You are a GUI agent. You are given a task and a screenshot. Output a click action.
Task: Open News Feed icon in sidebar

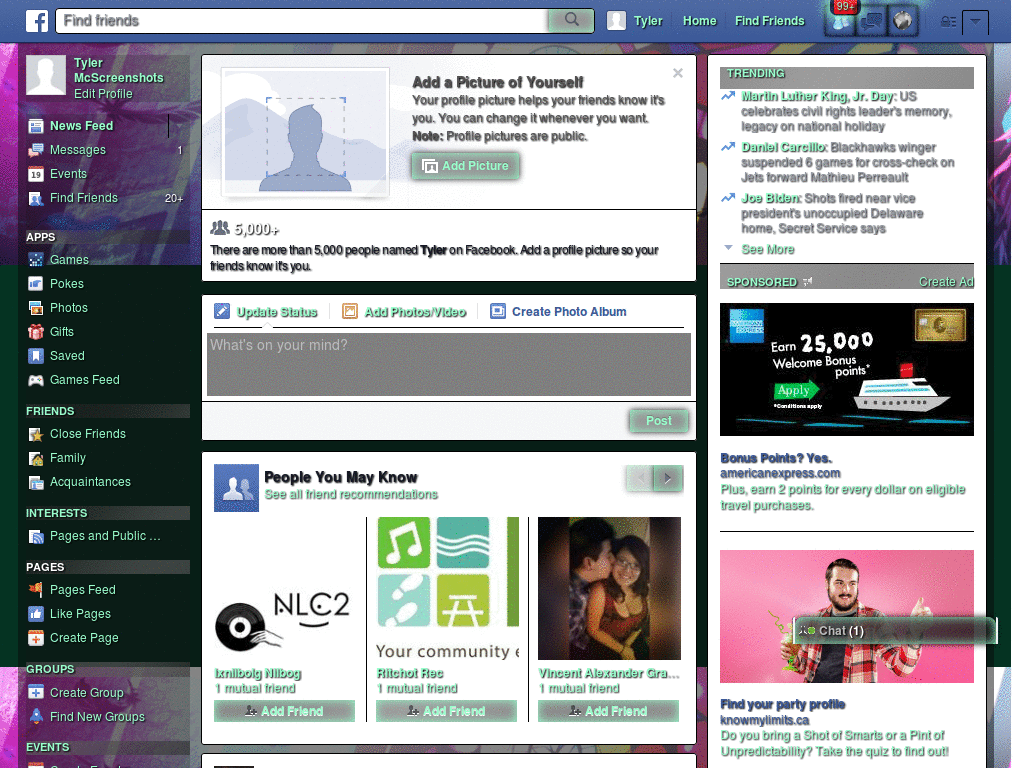click(36, 126)
